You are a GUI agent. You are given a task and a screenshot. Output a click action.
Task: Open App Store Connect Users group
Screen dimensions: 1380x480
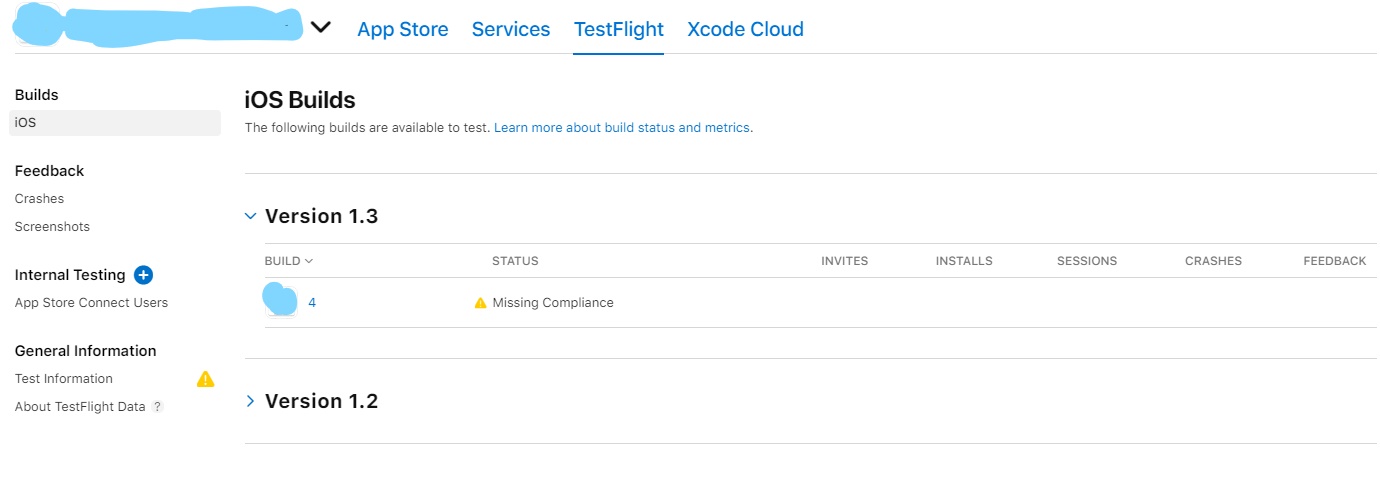pyautogui.click(x=91, y=303)
